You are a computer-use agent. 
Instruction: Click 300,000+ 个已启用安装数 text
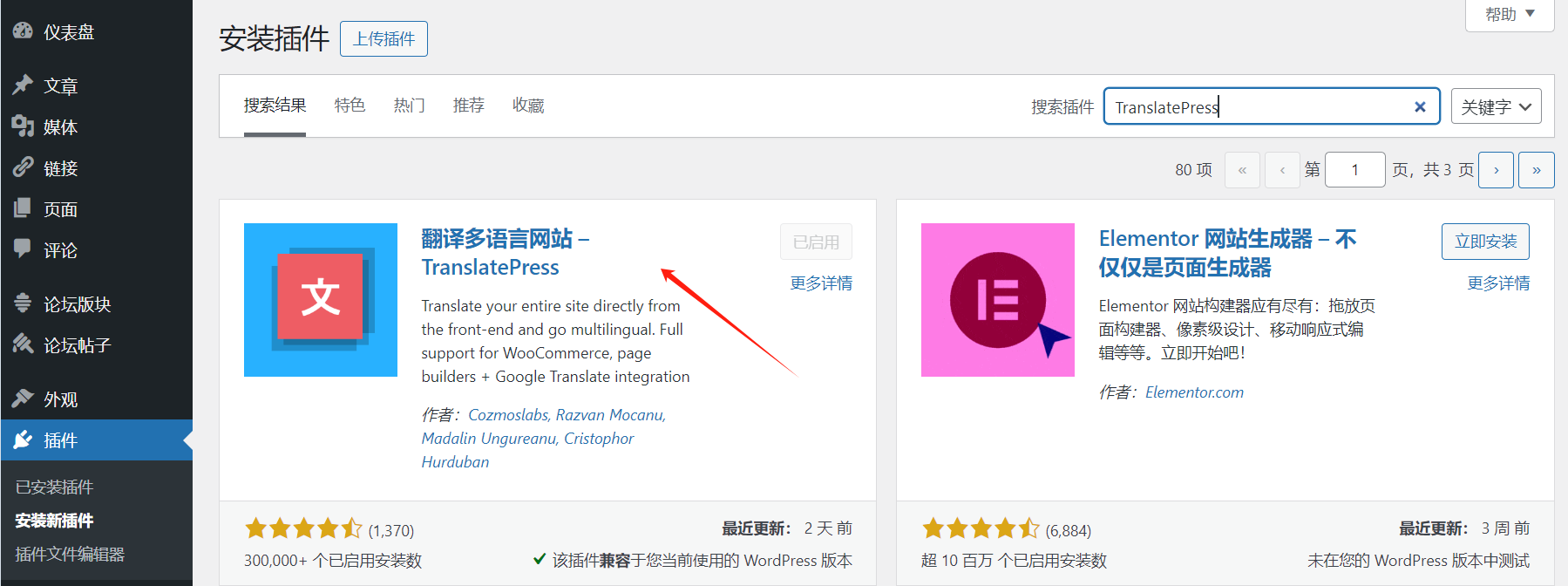click(333, 561)
